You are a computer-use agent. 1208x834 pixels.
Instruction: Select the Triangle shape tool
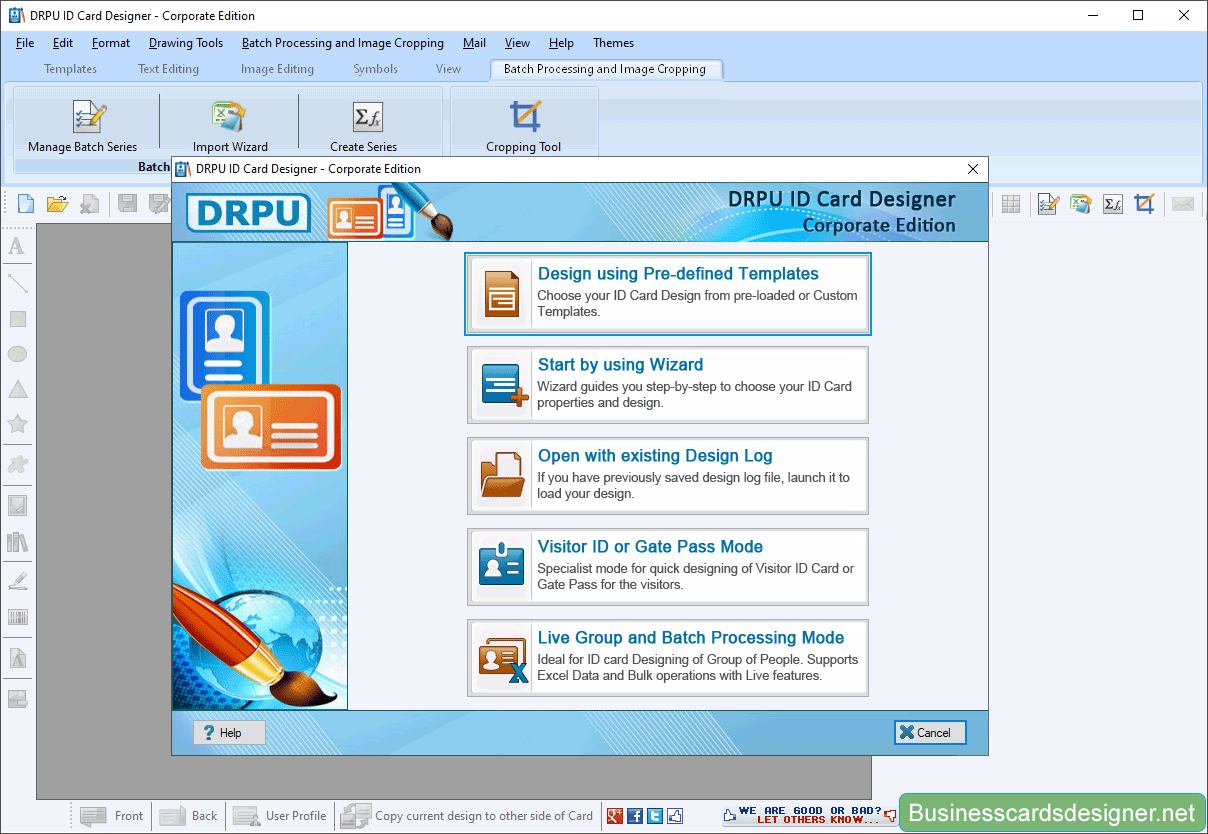17,389
